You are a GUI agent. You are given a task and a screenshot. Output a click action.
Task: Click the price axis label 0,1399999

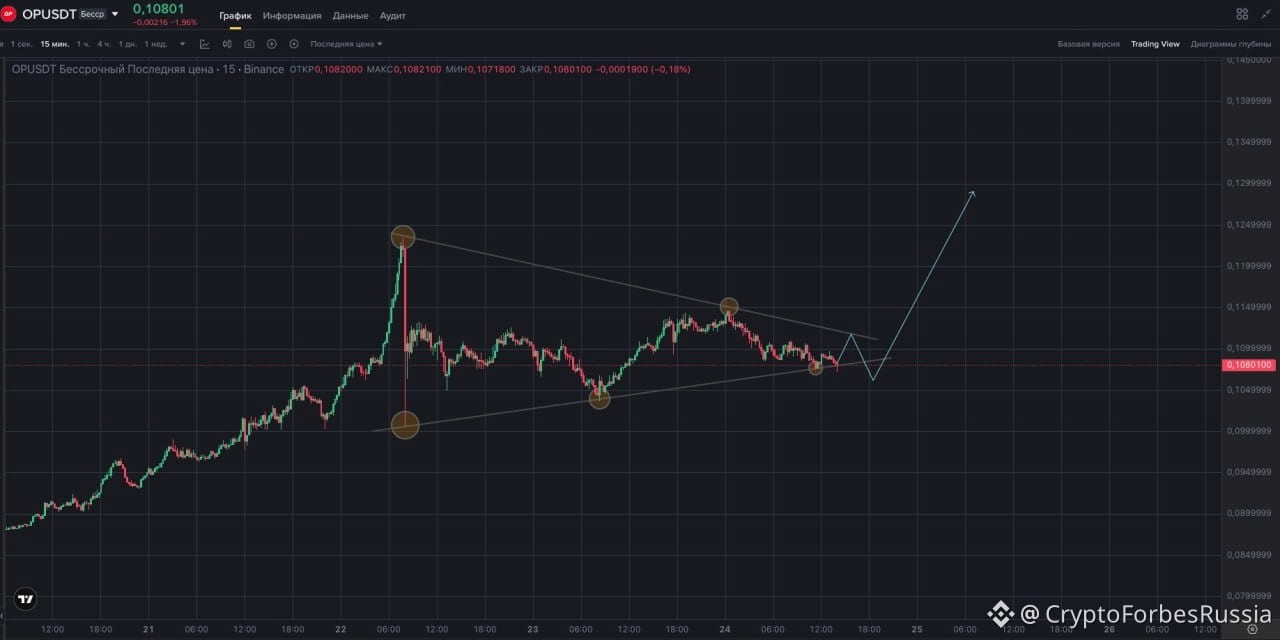1248,101
